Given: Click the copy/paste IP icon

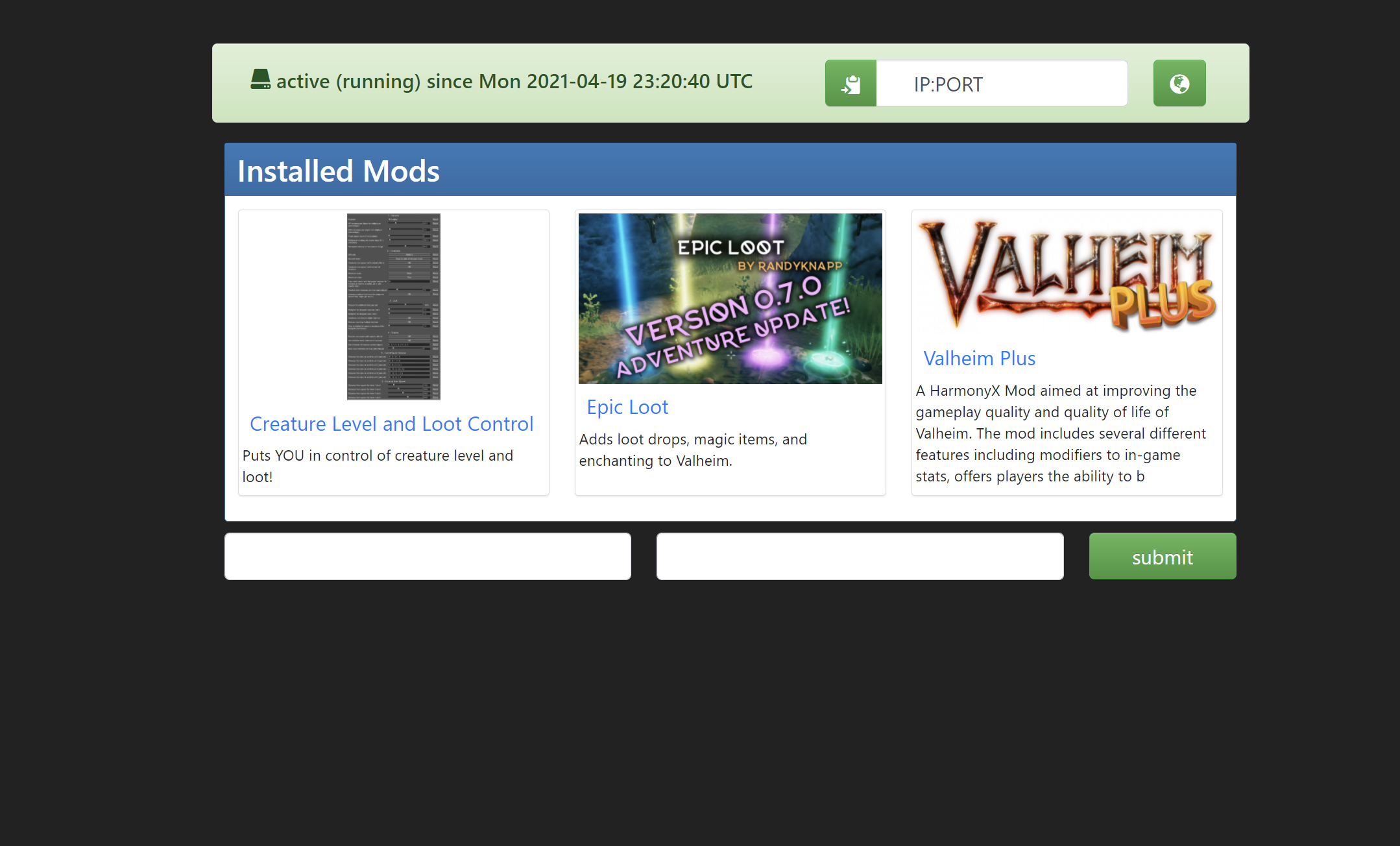Looking at the screenshot, I should [850, 83].
